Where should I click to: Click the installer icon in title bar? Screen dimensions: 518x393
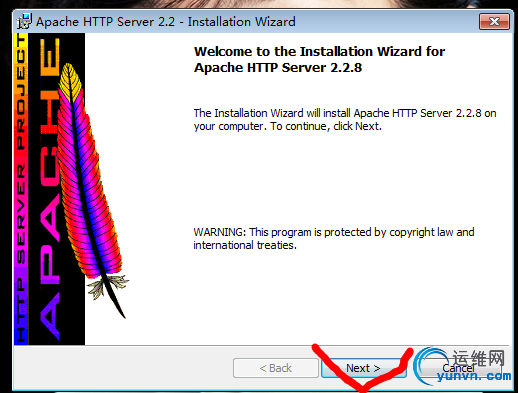tap(24, 22)
